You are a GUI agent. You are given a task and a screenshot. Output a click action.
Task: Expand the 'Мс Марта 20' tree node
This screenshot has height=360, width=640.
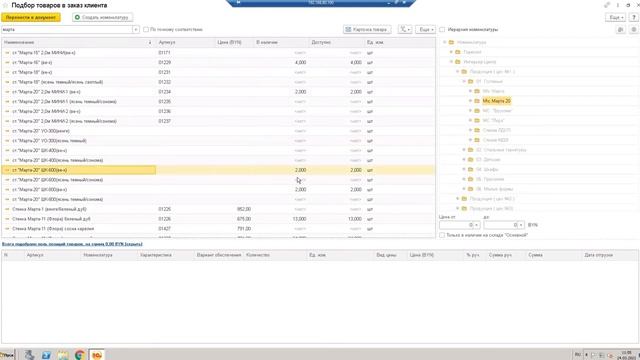tap(471, 101)
